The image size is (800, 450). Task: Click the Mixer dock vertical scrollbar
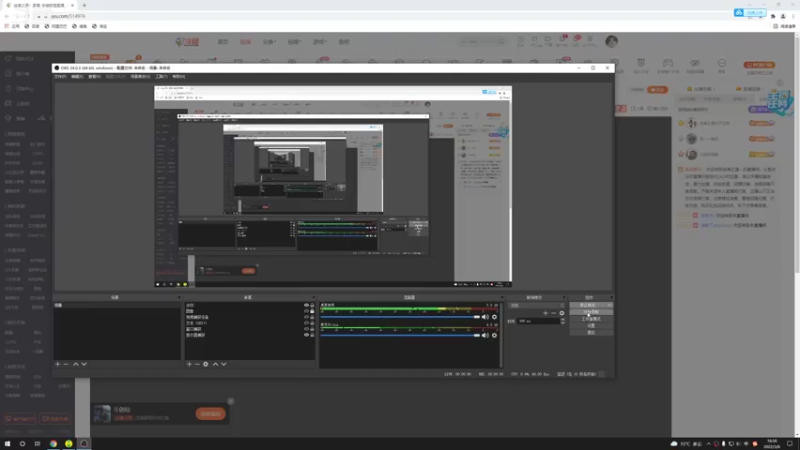point(502,335)
